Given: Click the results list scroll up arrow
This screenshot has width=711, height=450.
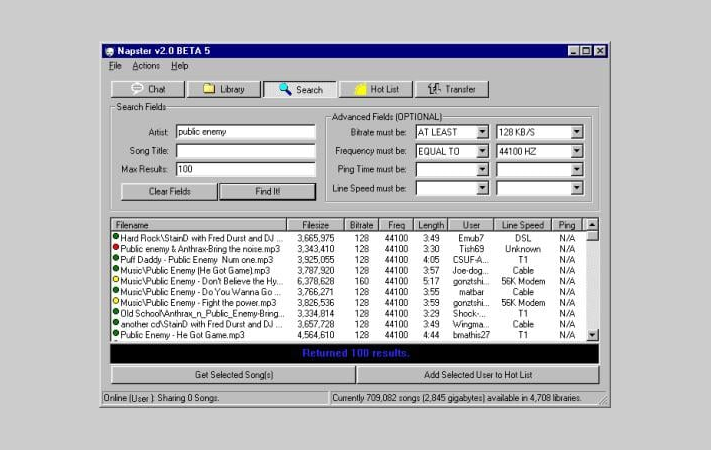Looking at the screenshot, I should [x=592, y=225].
